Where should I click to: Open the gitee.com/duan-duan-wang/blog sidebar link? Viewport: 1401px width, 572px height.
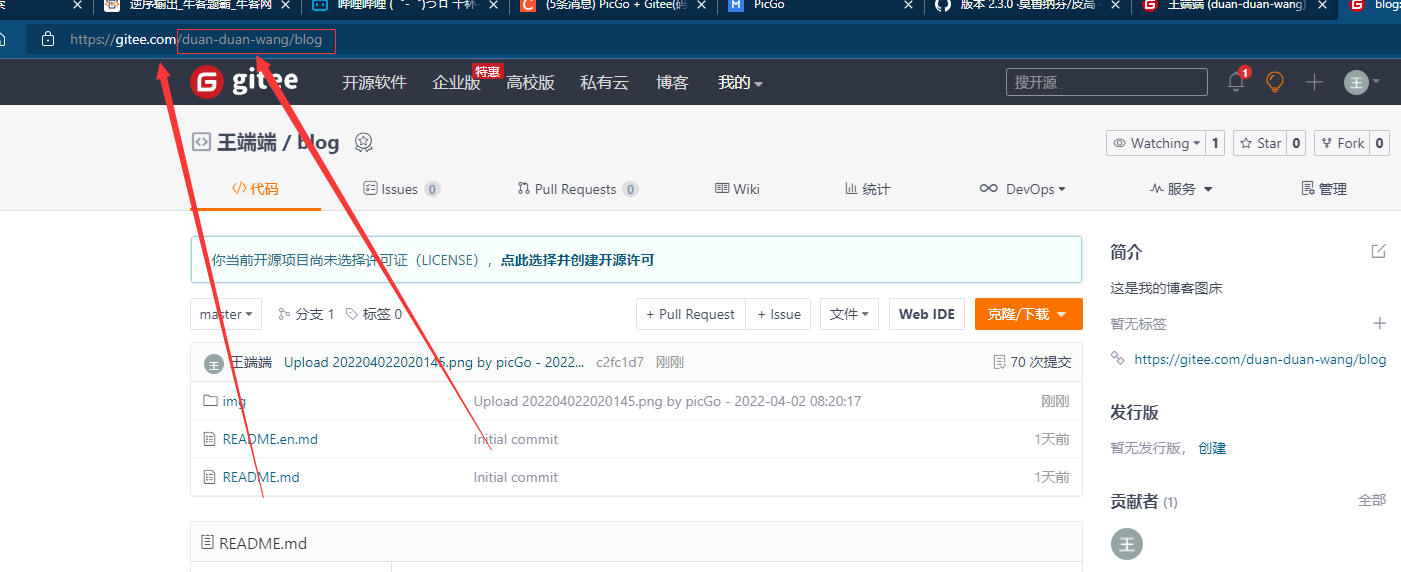[x=1260, y=359]
